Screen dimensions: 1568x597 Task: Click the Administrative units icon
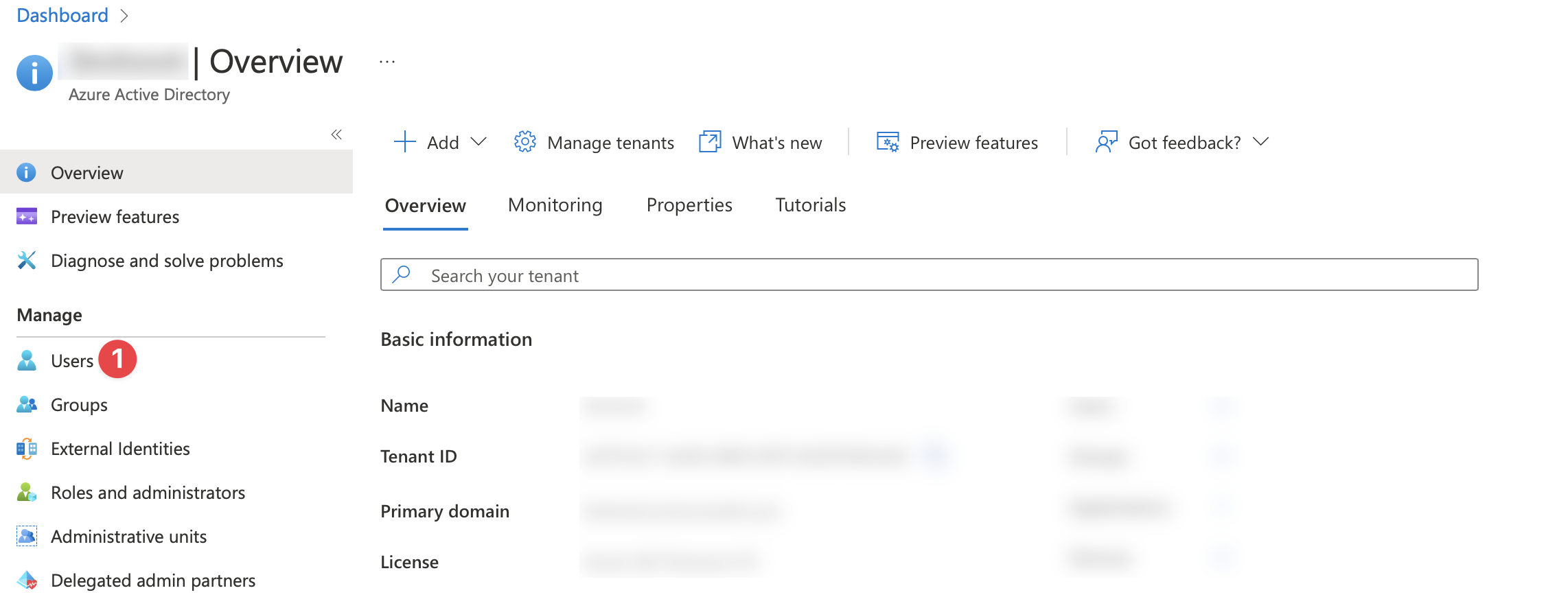pos(27,537)
